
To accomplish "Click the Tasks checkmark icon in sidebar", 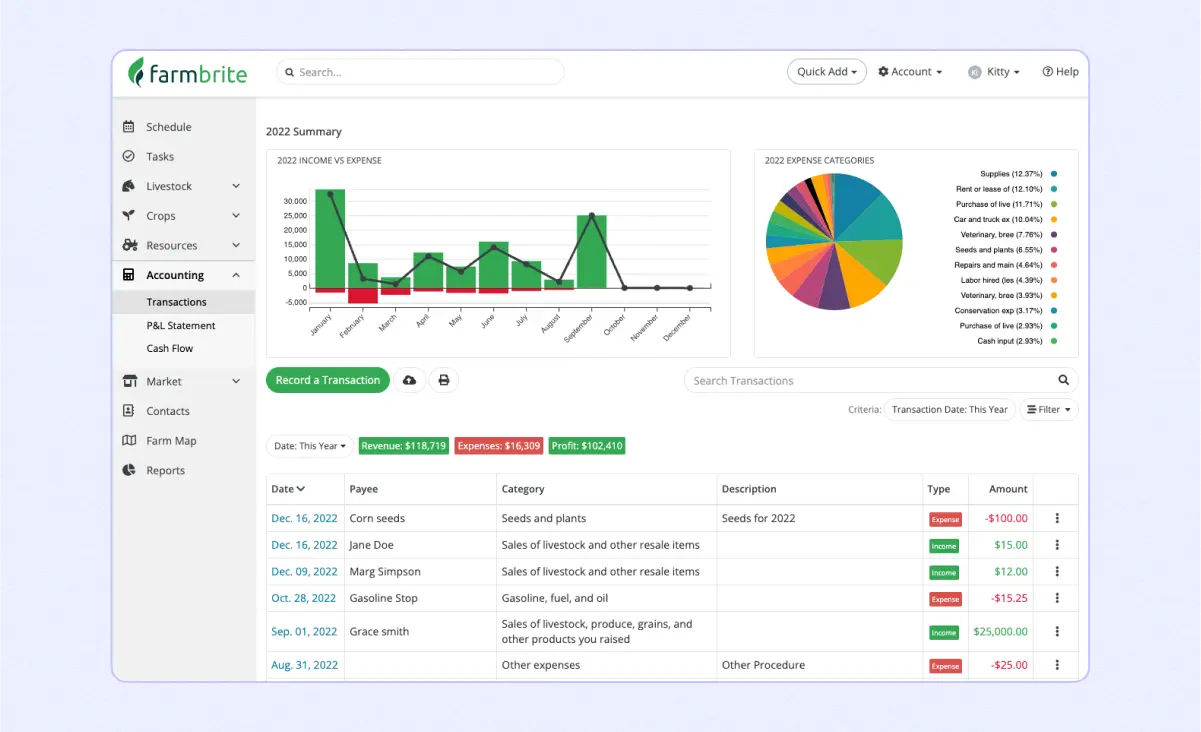I will [128, 156].
